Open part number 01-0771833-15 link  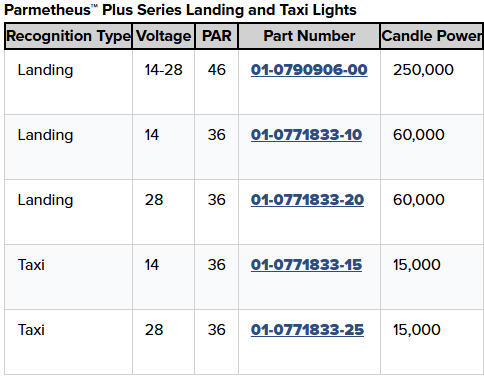pos(306,265)
